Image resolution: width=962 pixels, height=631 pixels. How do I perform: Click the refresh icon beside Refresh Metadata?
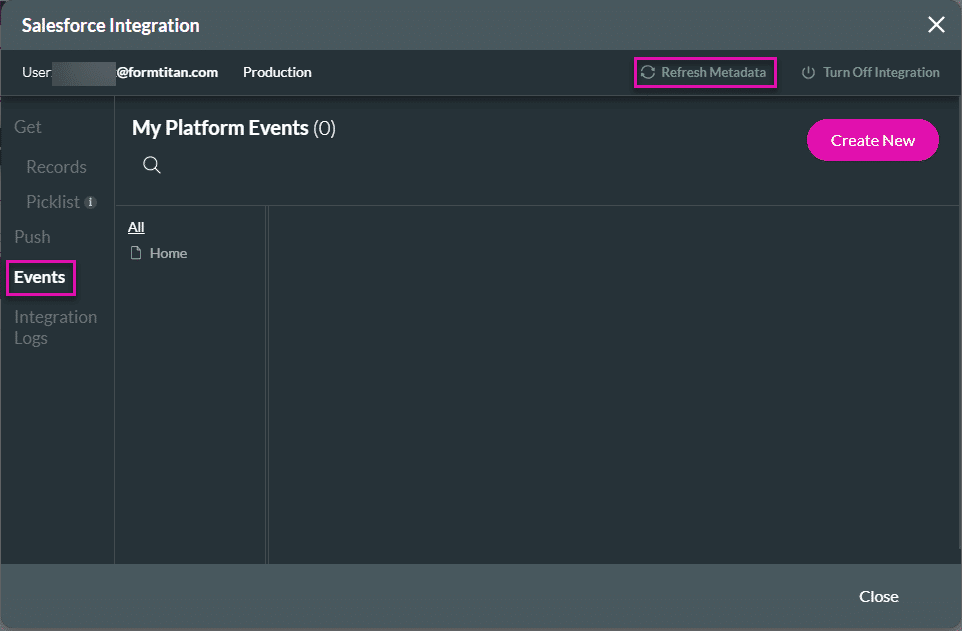[648, 72]
